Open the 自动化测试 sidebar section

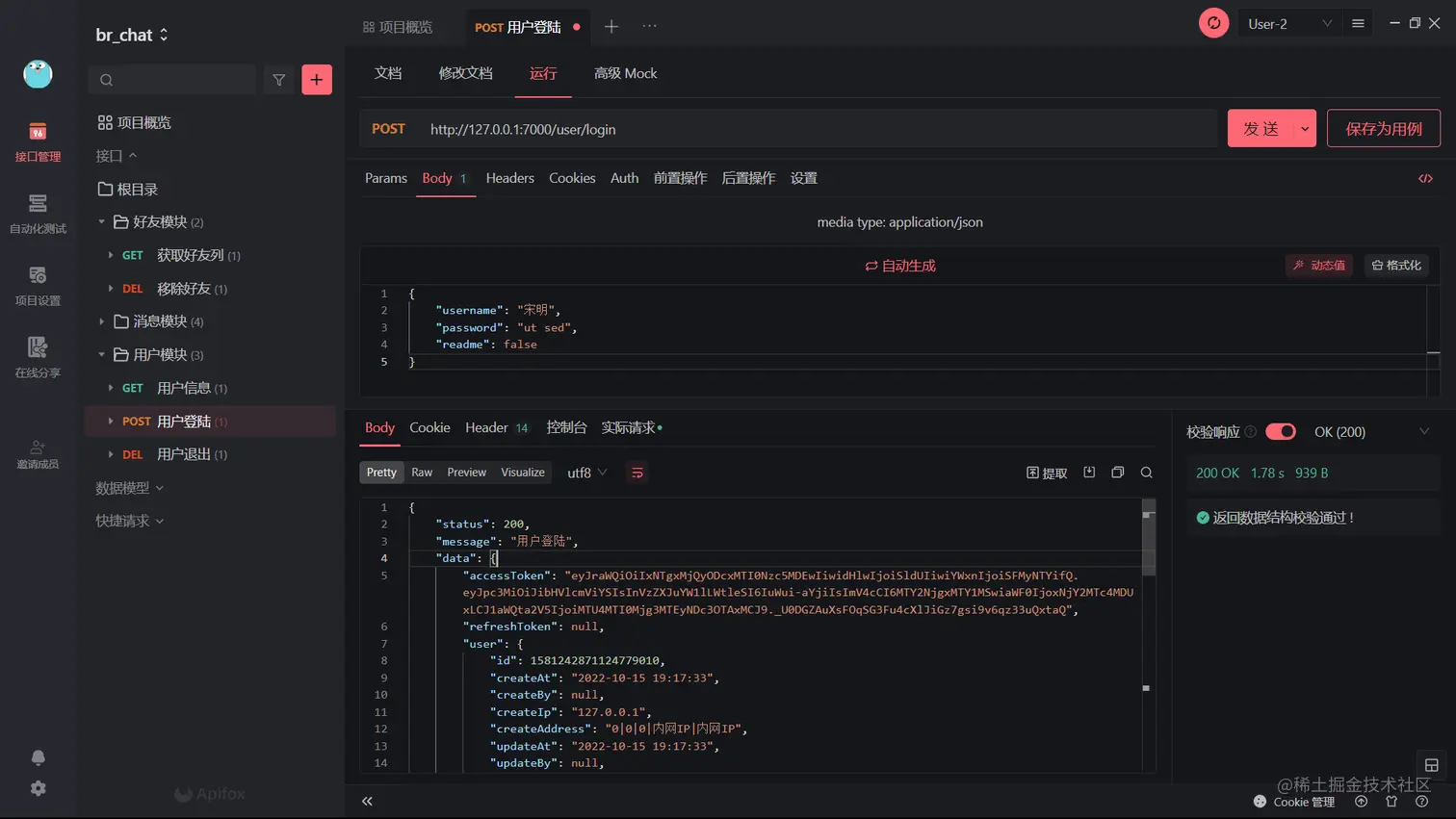coord(38,214)
